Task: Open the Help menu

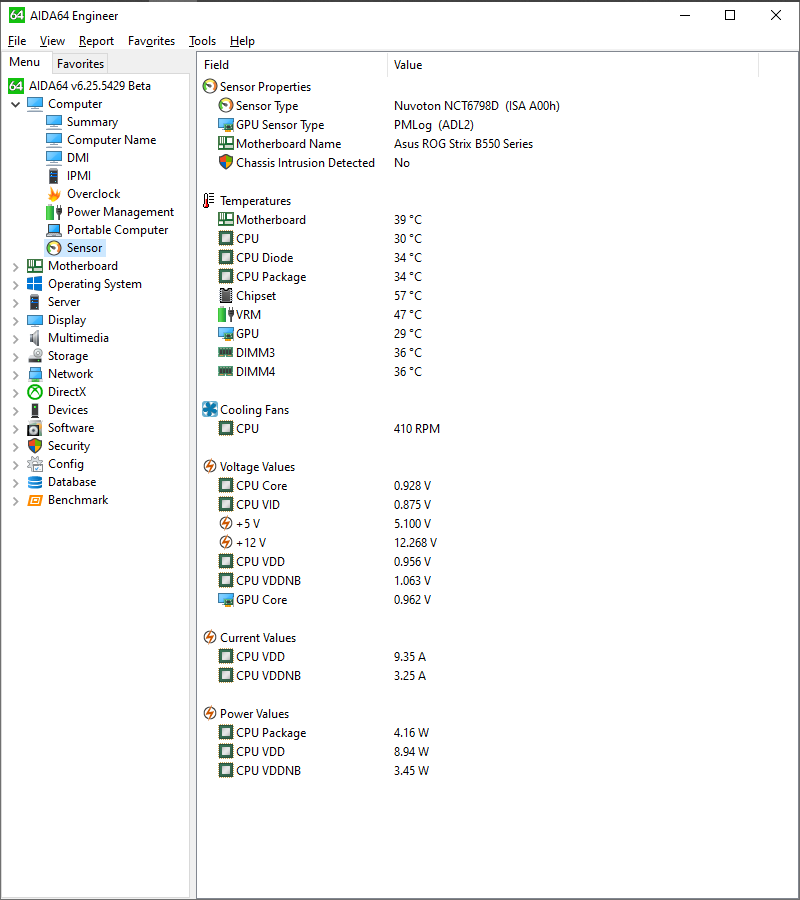Action: pyautogui.click(x=242, y=41)
